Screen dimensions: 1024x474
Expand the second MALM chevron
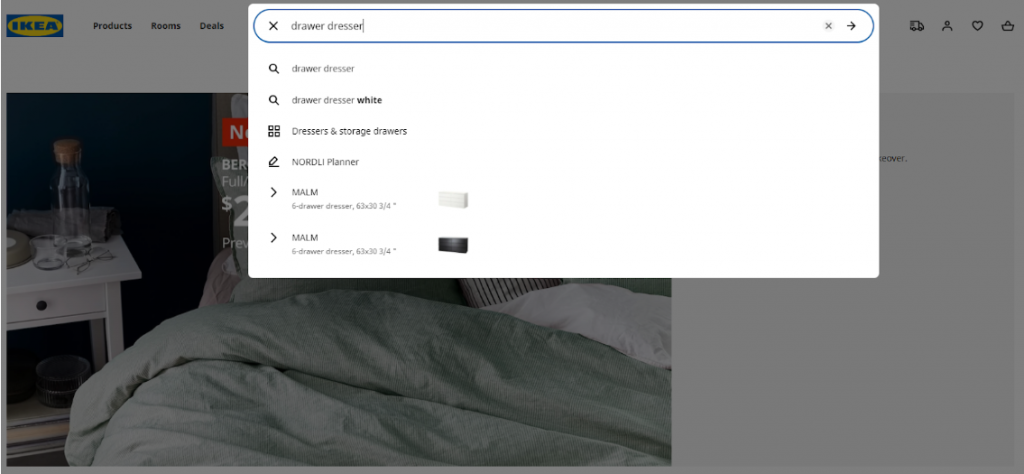coord(273,238)
